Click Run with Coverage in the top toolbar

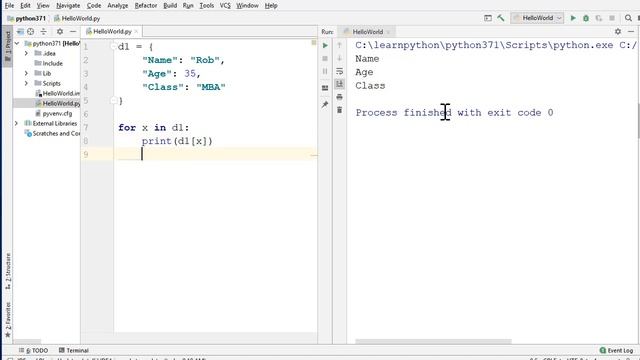[599, 18]
